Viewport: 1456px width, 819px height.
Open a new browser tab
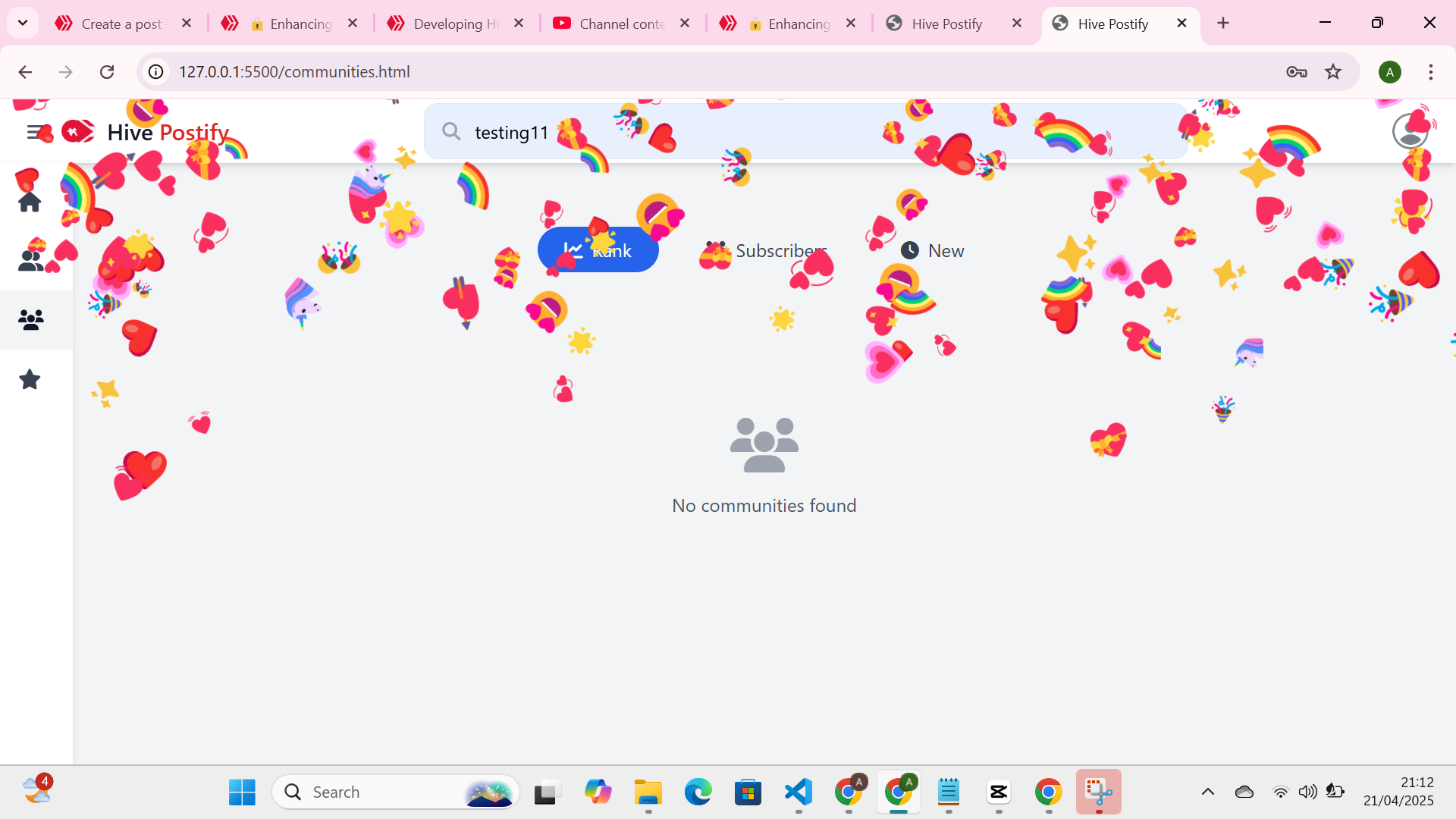pos(1223,23)
